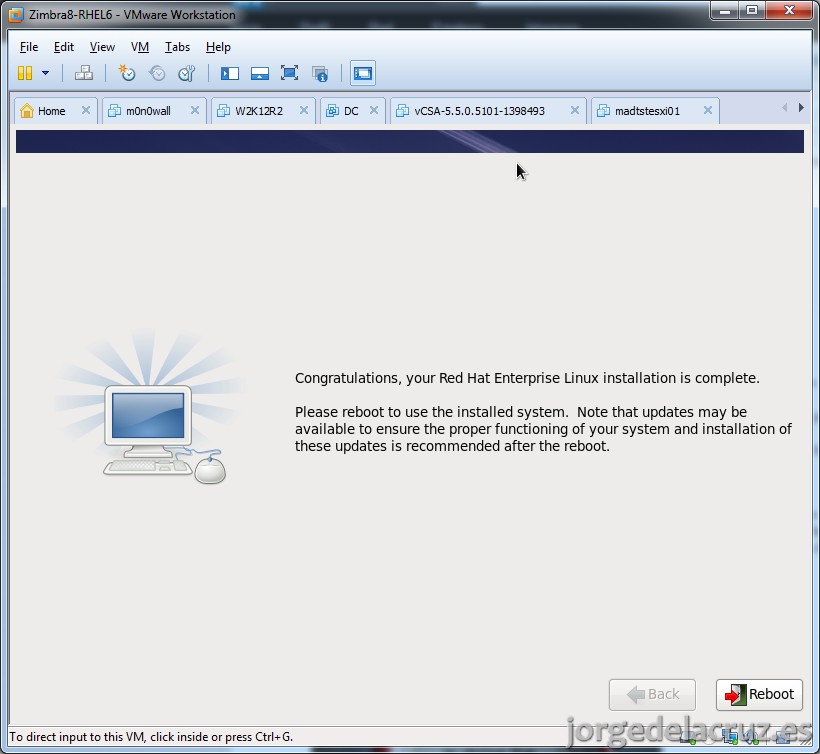This screenshot has width=820, height=754.
Task: Maximize the VMware Workstation window
Action: tap(752, 10)
